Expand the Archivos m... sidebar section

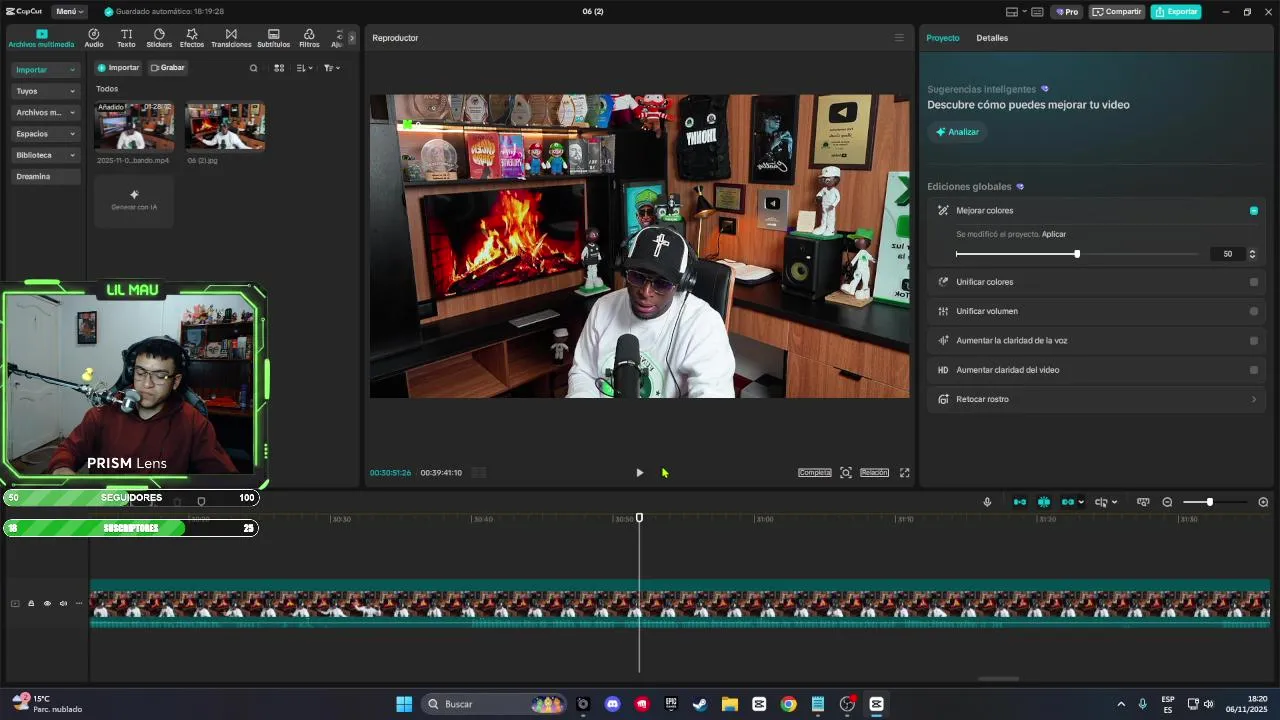click(x=45, y=112)
